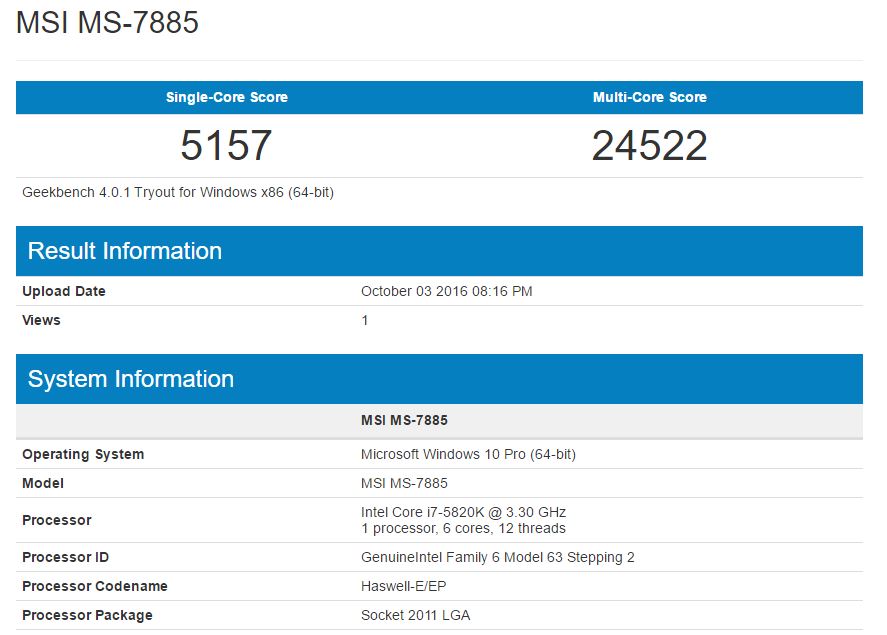Select the Single-Core Score header
The image size is (887, 635).
point(227,98)
